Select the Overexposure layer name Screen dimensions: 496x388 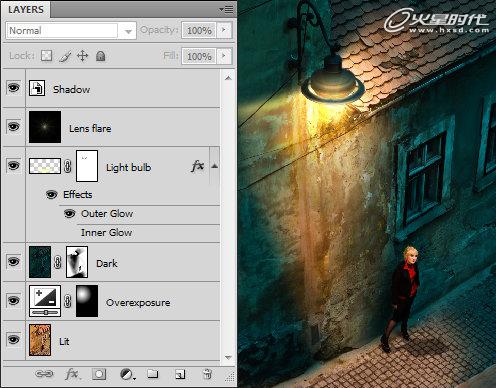138,302
